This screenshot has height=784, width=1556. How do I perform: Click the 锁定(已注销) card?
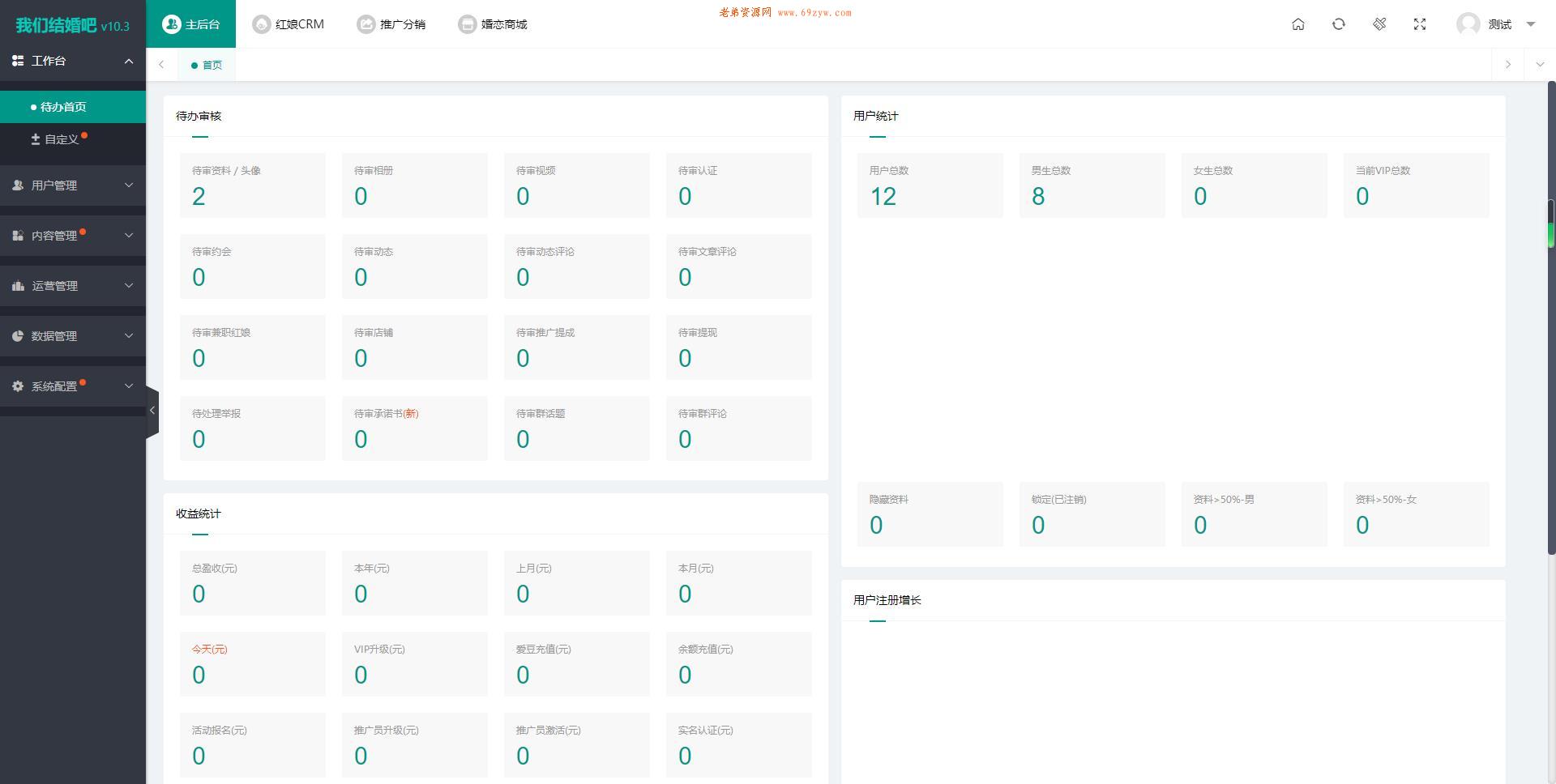1092,514
